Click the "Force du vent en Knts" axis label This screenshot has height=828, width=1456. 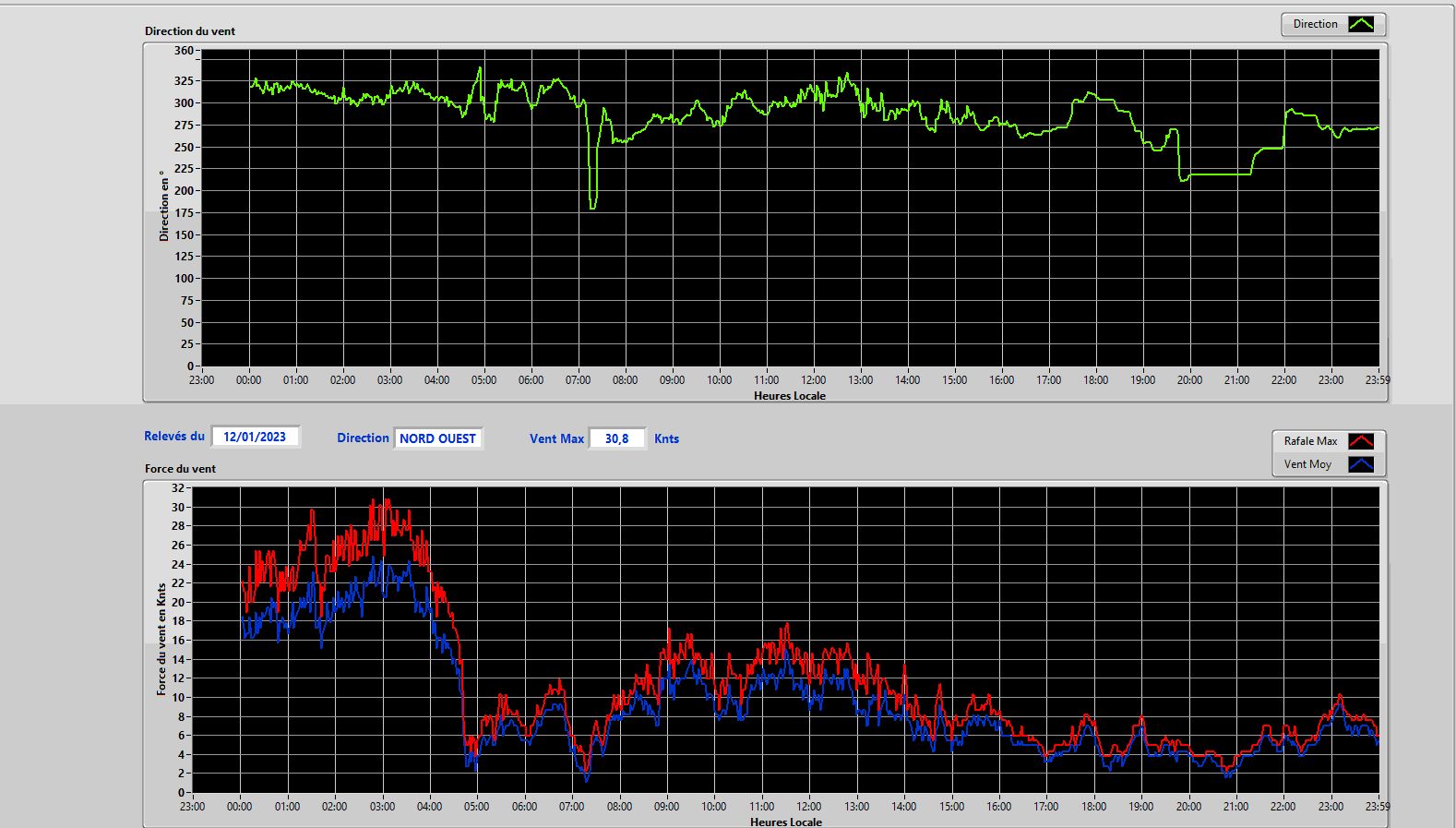161,639
